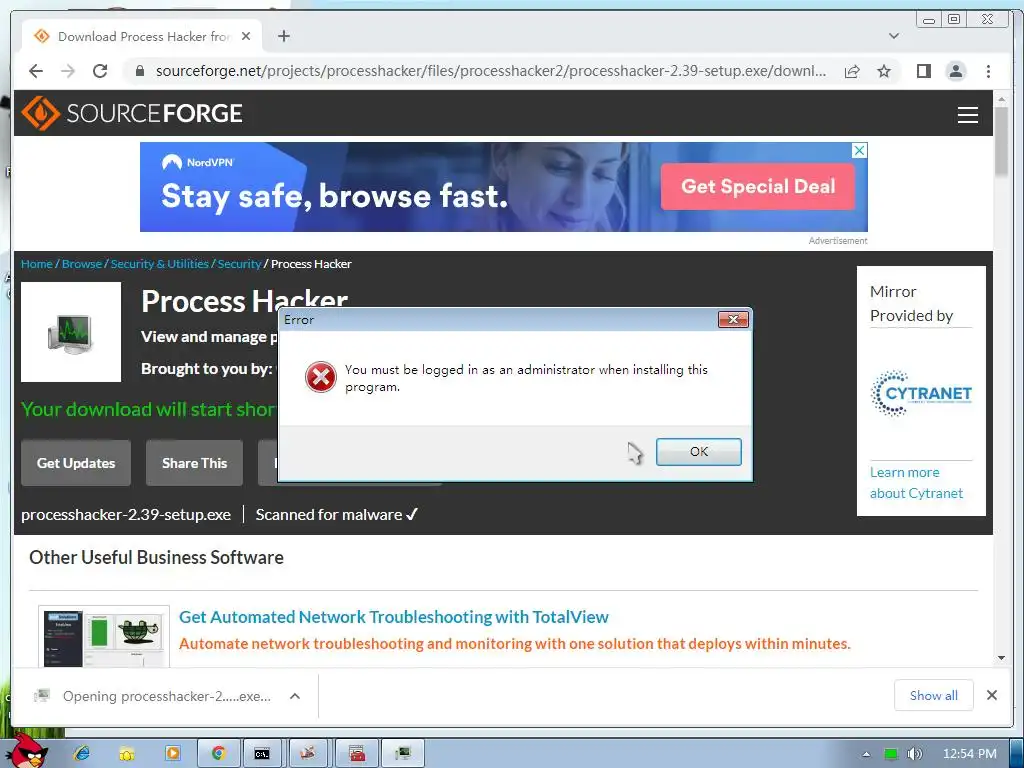
Task: Click OK in the Error dialog
Action: 698,451
